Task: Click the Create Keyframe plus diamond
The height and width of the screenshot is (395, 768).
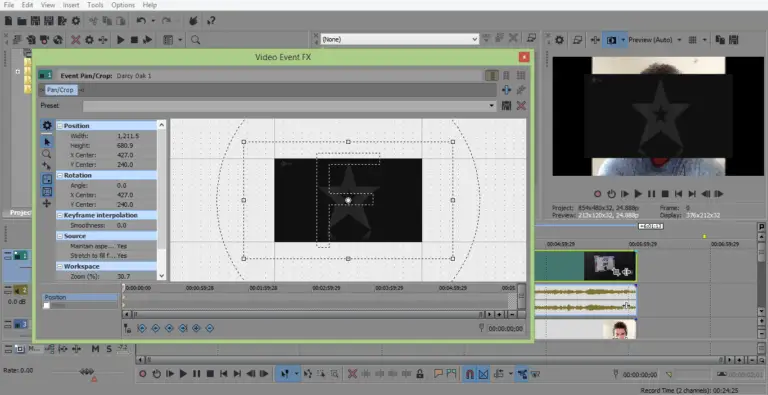Action: tap(196, 328)
